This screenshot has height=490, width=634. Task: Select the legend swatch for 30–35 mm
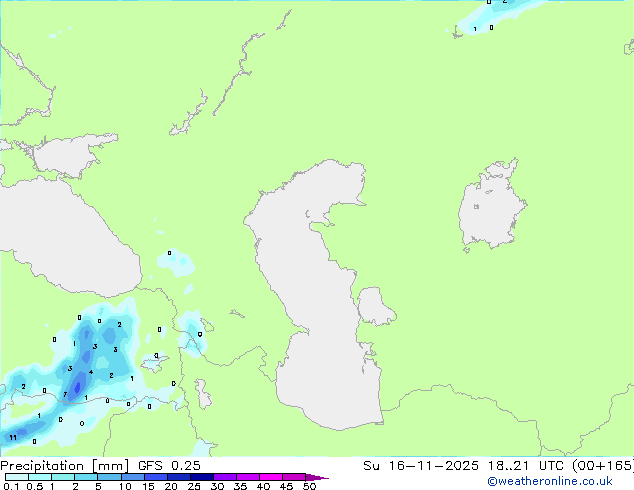[x=225, y=477]
